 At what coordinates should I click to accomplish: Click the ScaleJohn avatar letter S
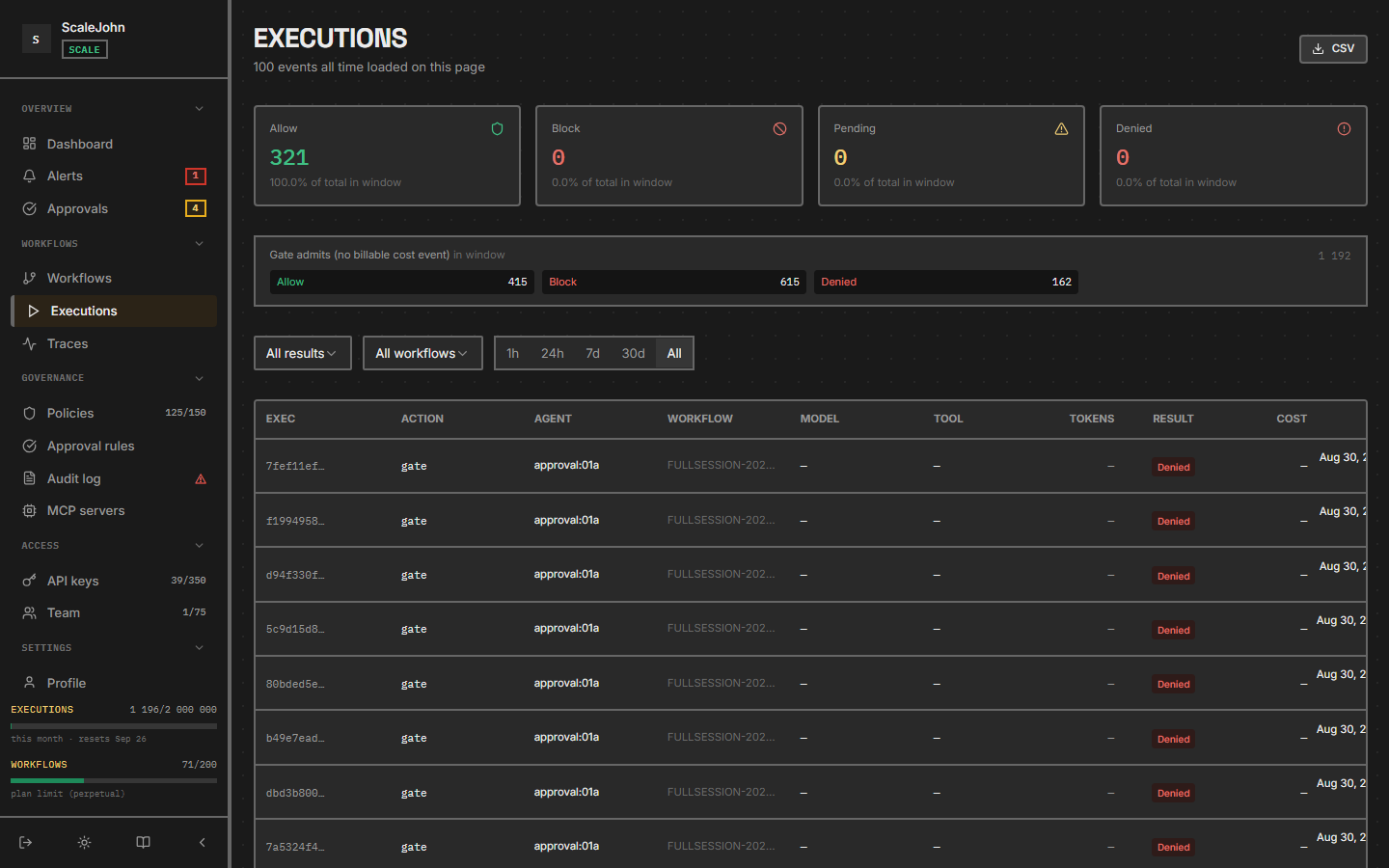click(36, 39)
